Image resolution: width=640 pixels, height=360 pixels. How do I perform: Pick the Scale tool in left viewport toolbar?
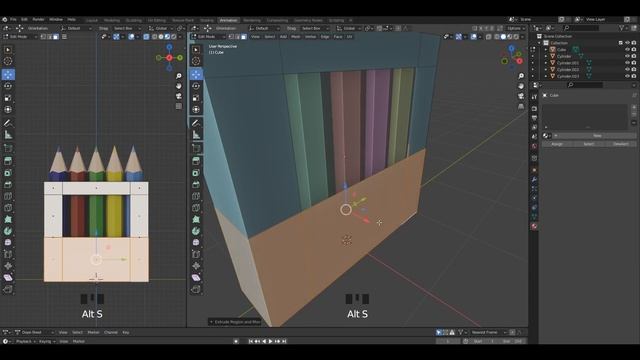[x=8, y=98]
